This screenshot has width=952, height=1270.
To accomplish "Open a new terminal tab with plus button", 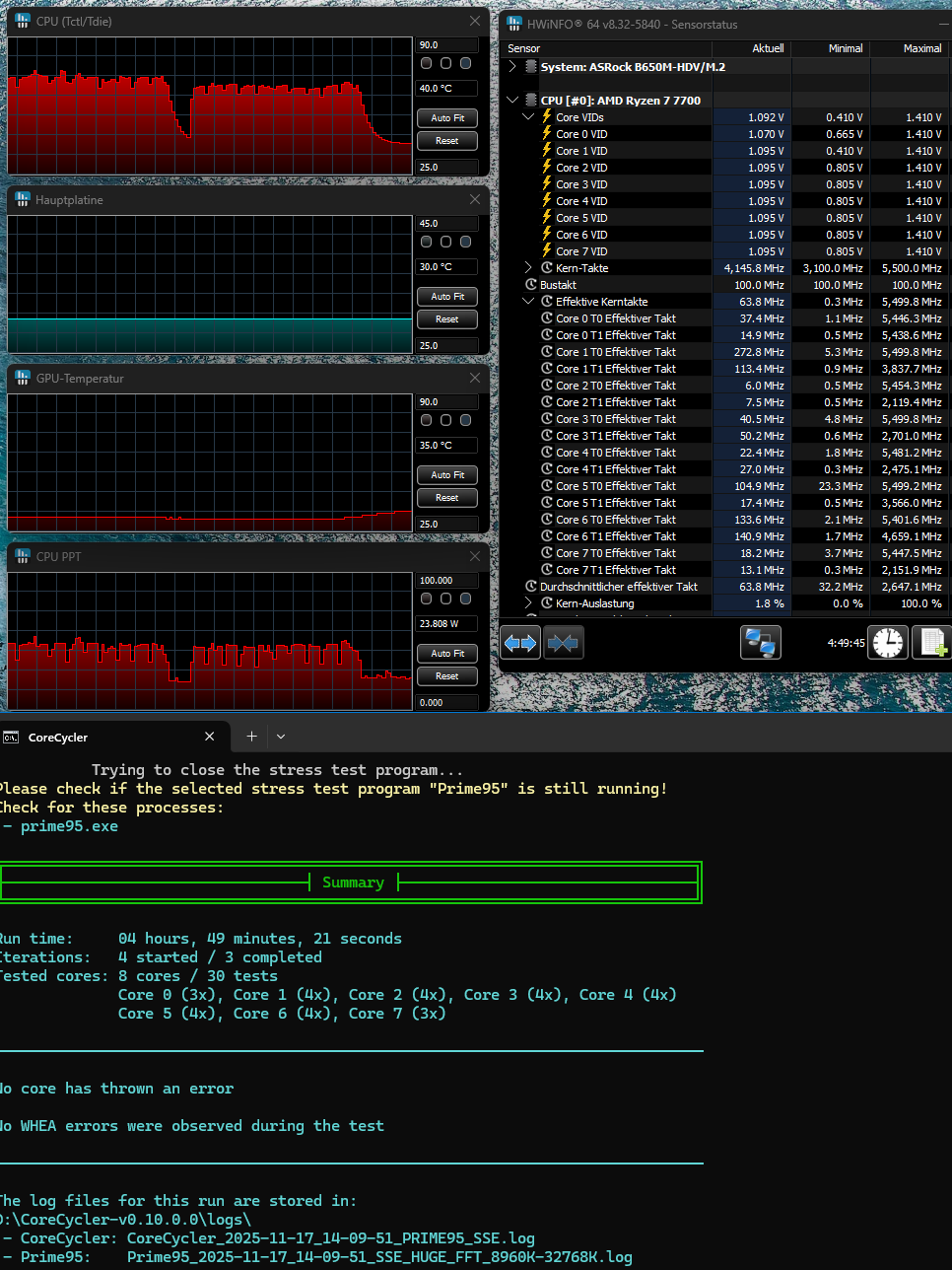I will click(251, 737).
